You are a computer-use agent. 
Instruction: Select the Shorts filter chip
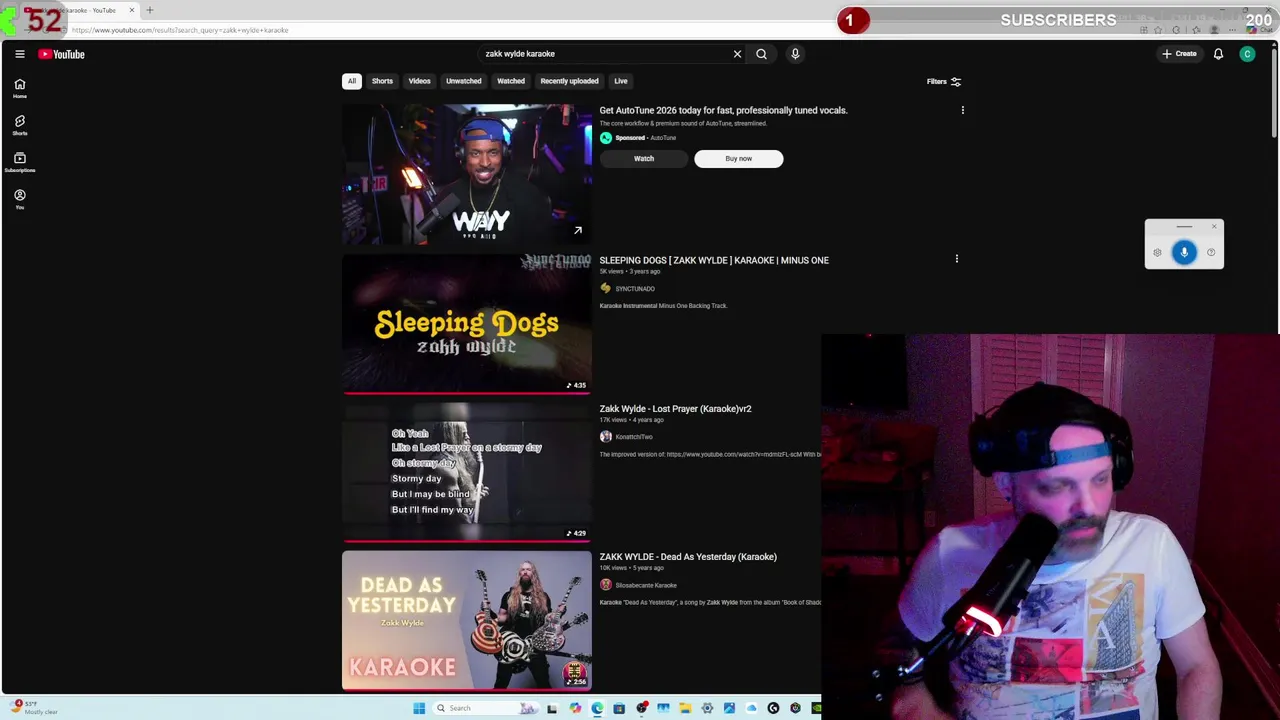382,81
